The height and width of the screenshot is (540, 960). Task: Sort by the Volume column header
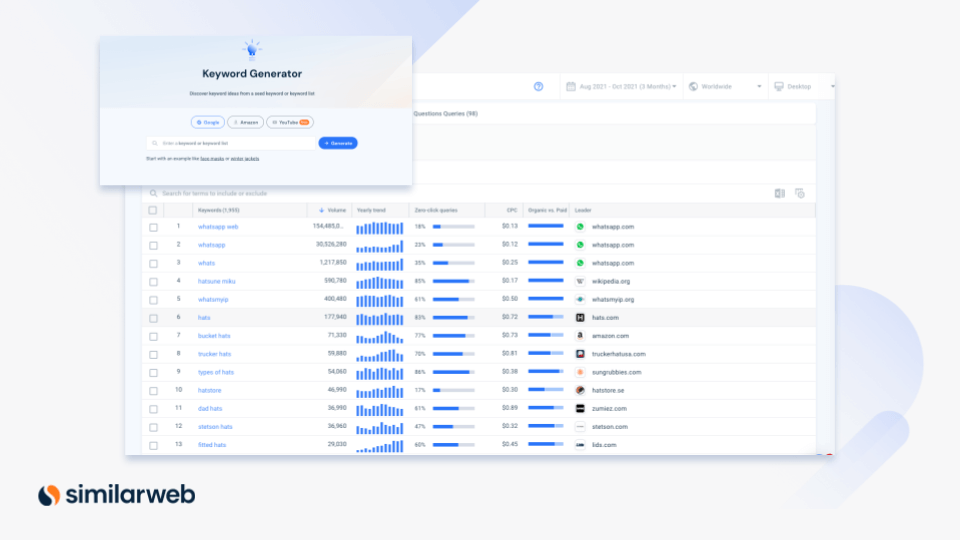[x=332, y=210]
